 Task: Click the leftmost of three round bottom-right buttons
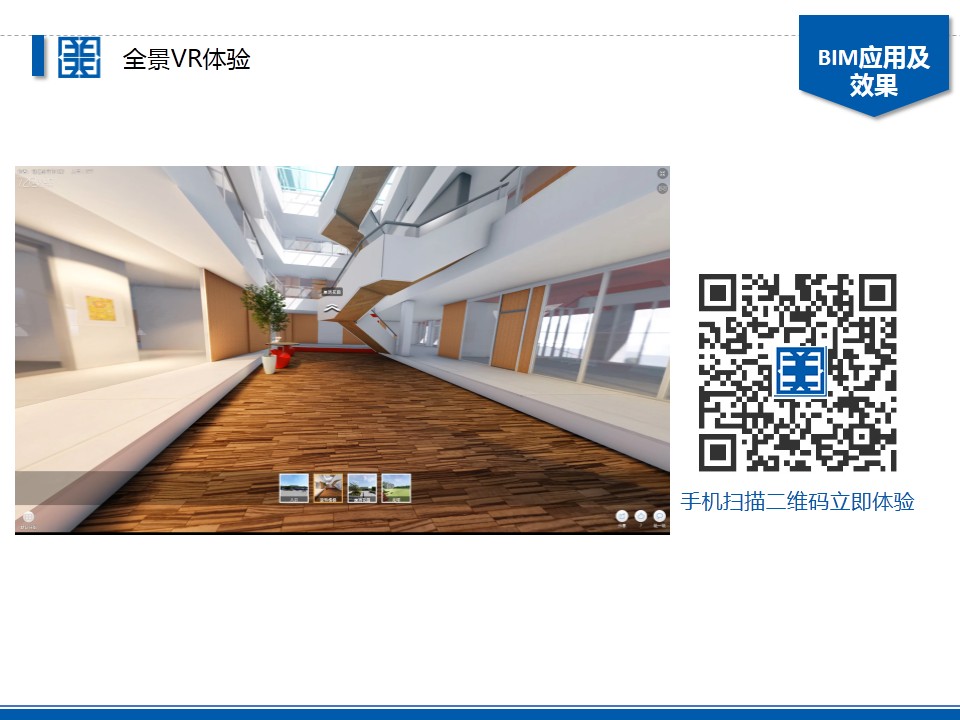click(x=622, y=516)
